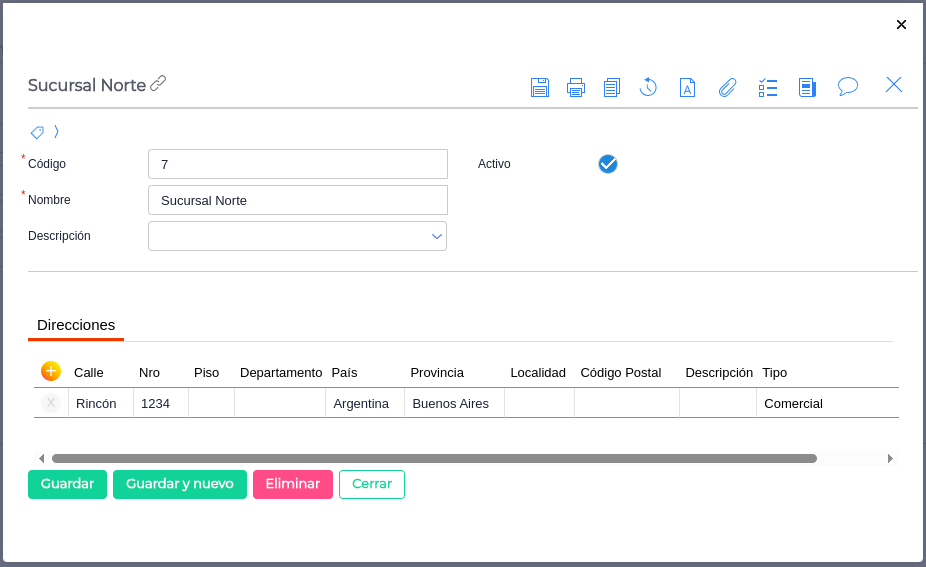
Task: Click the Calle column header
Action: click(89, 373)
